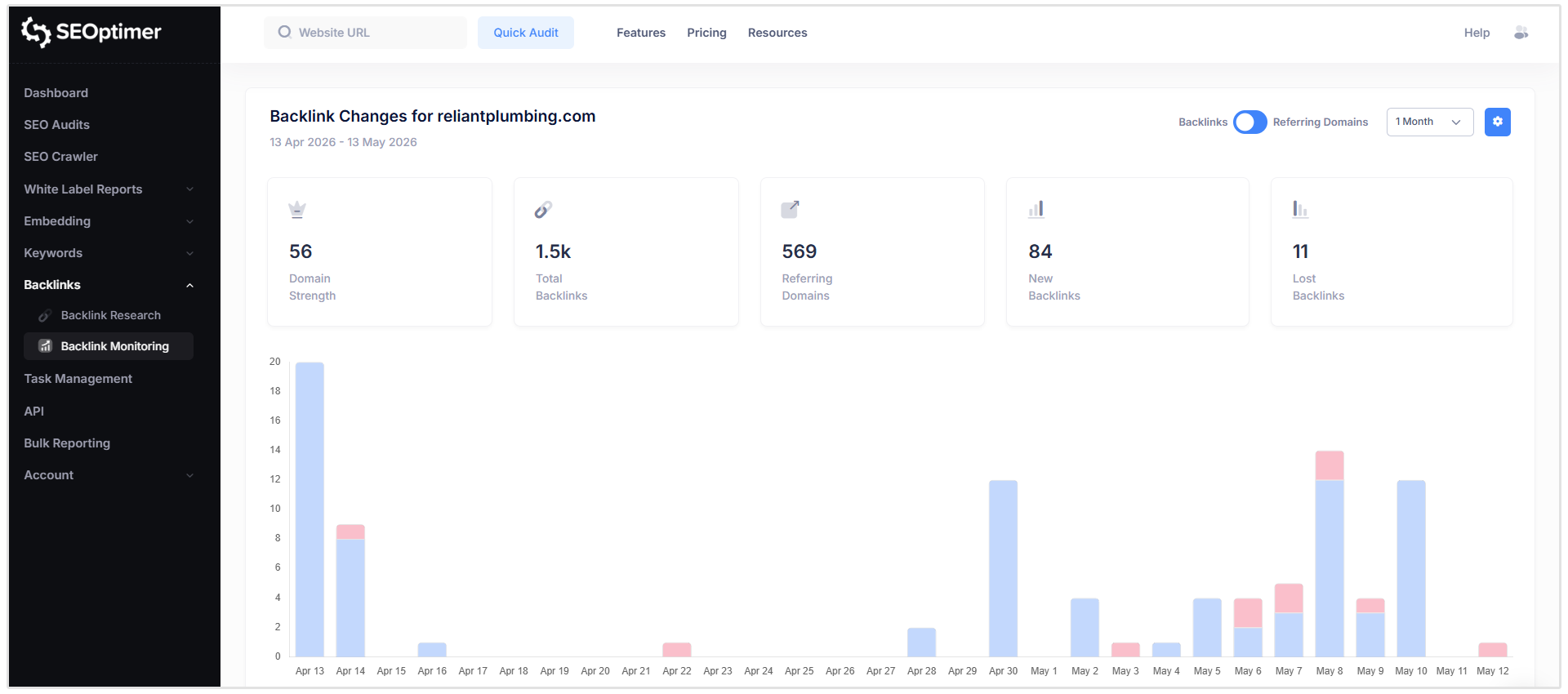The height and width of the screenshot is (694, 1568).
Task: Click the May 12 pink bar
Action: click(x=1493, y=650)
